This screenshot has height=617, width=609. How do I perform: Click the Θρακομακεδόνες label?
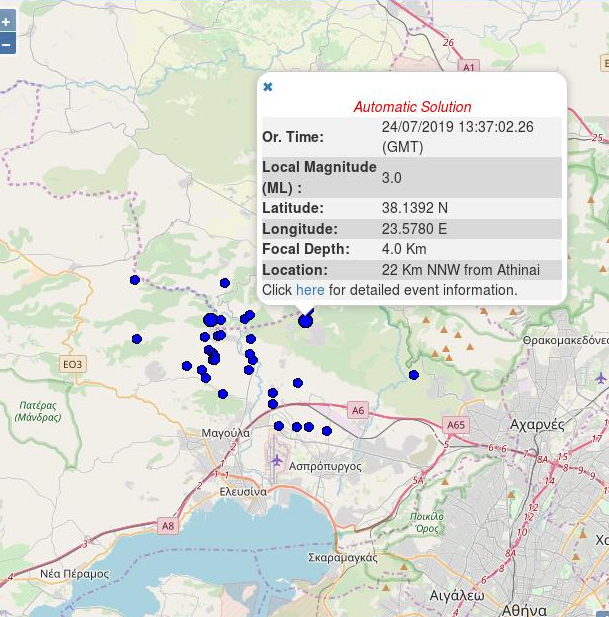(565, 340)
